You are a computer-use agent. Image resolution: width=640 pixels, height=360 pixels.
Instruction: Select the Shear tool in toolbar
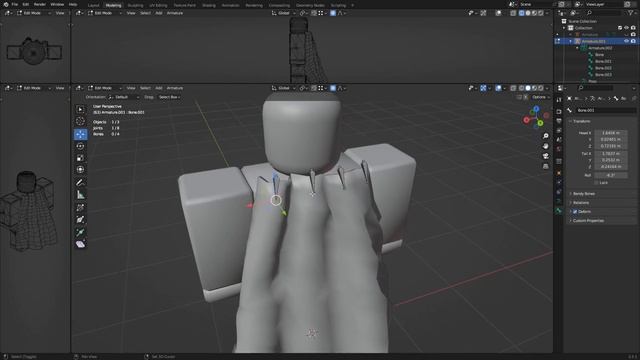(x=80, y=244)
